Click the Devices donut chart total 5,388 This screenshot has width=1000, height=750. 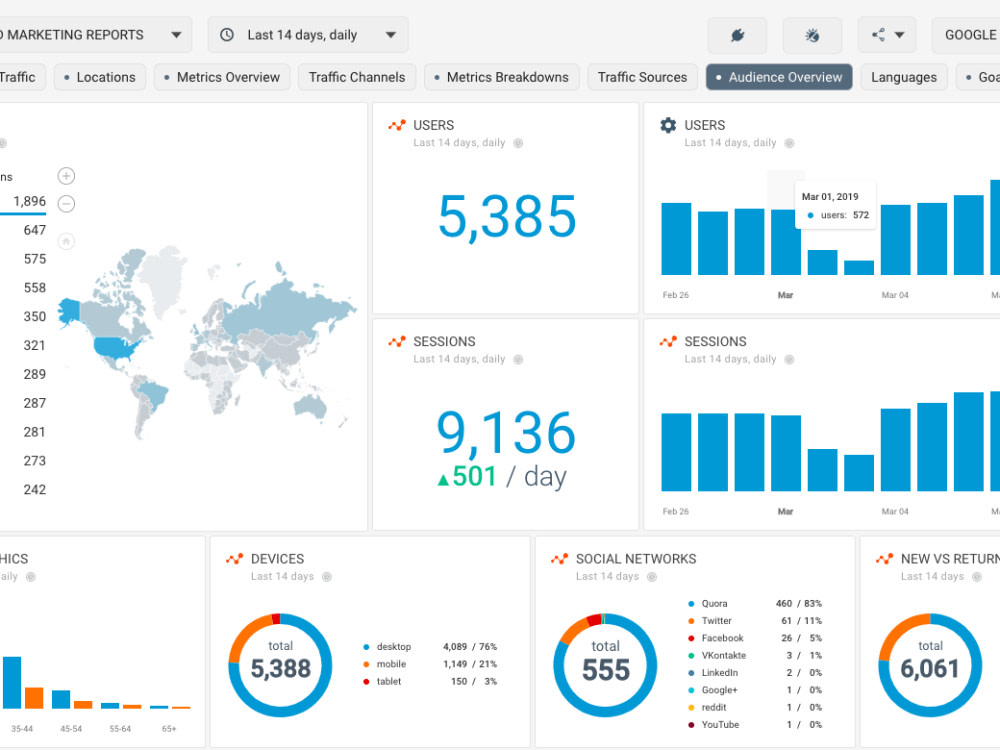(x=281, y=668)
